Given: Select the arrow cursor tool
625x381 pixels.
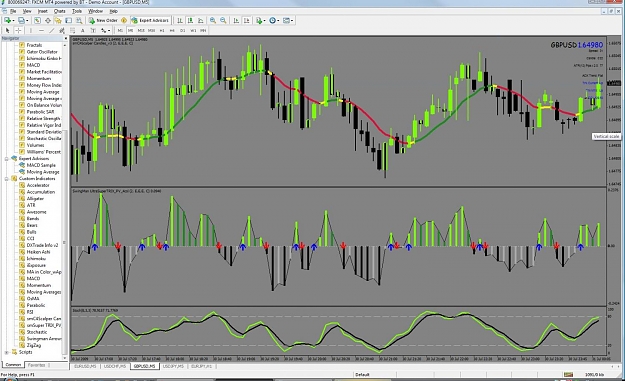Looking at the screenshot, I should tap(7, 30).
